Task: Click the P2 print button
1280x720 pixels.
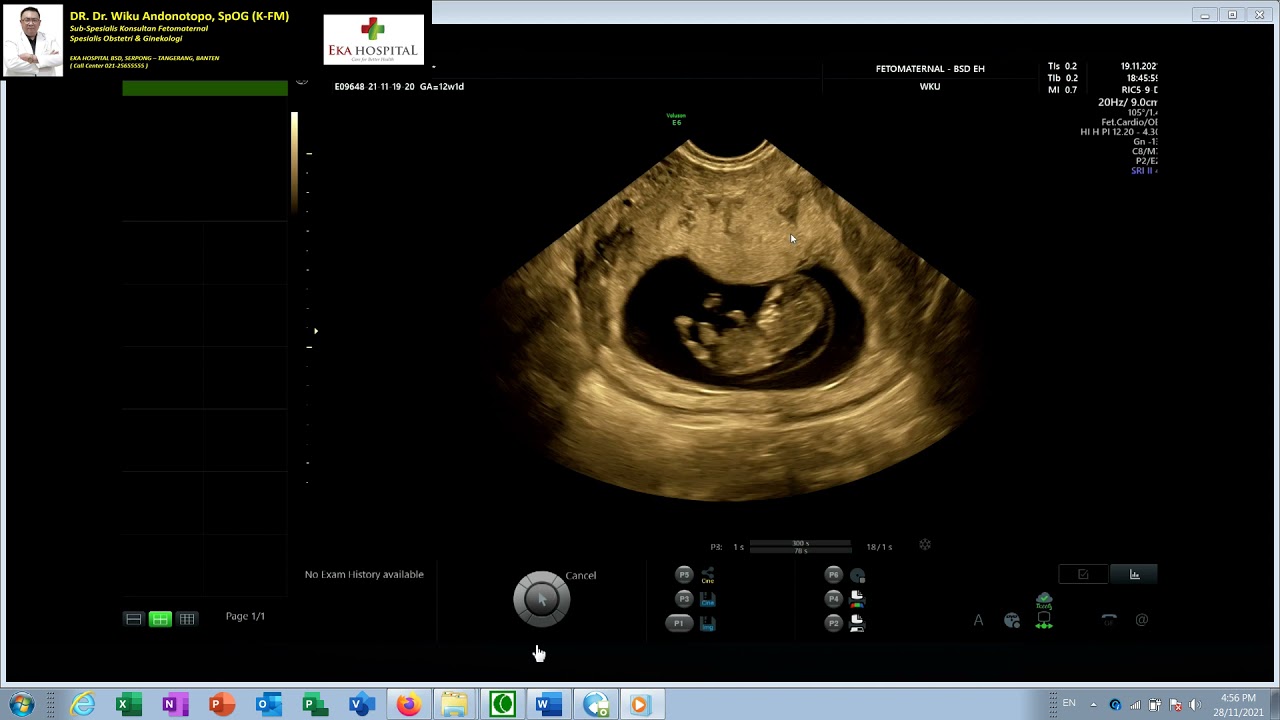Action: (x=833, y=623)
